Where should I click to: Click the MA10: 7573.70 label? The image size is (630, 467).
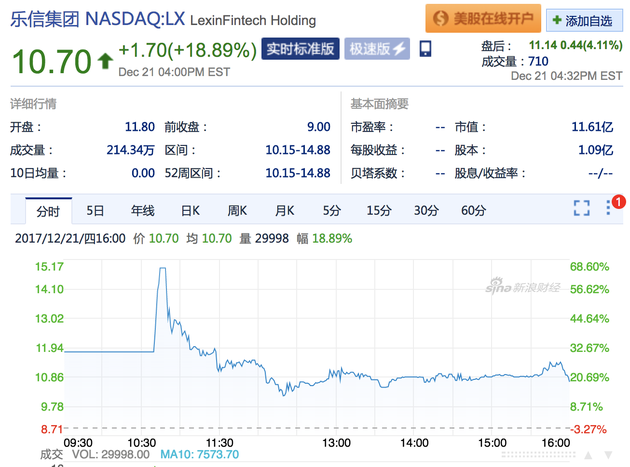point(200,455)
